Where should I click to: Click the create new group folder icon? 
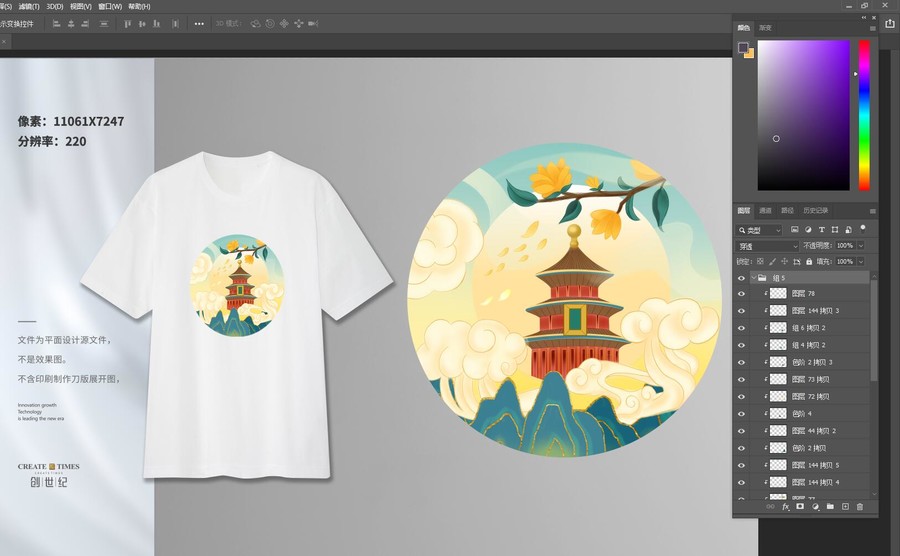pos(830,507)
